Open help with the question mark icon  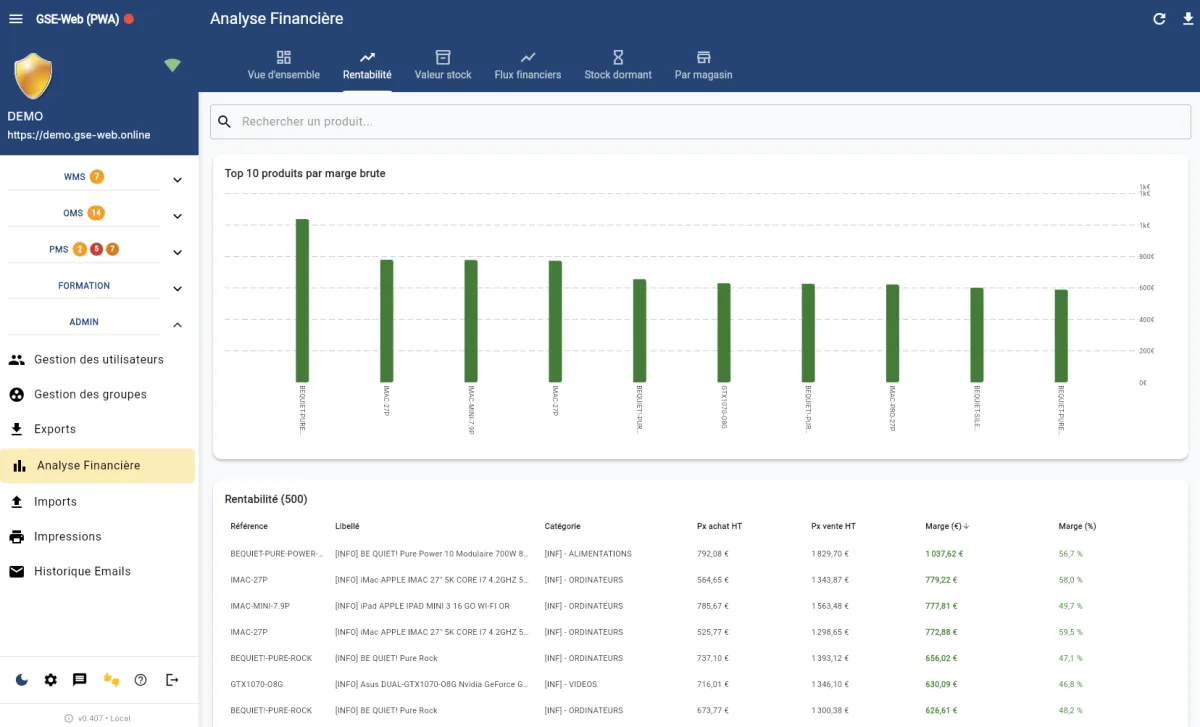[141, 680]
